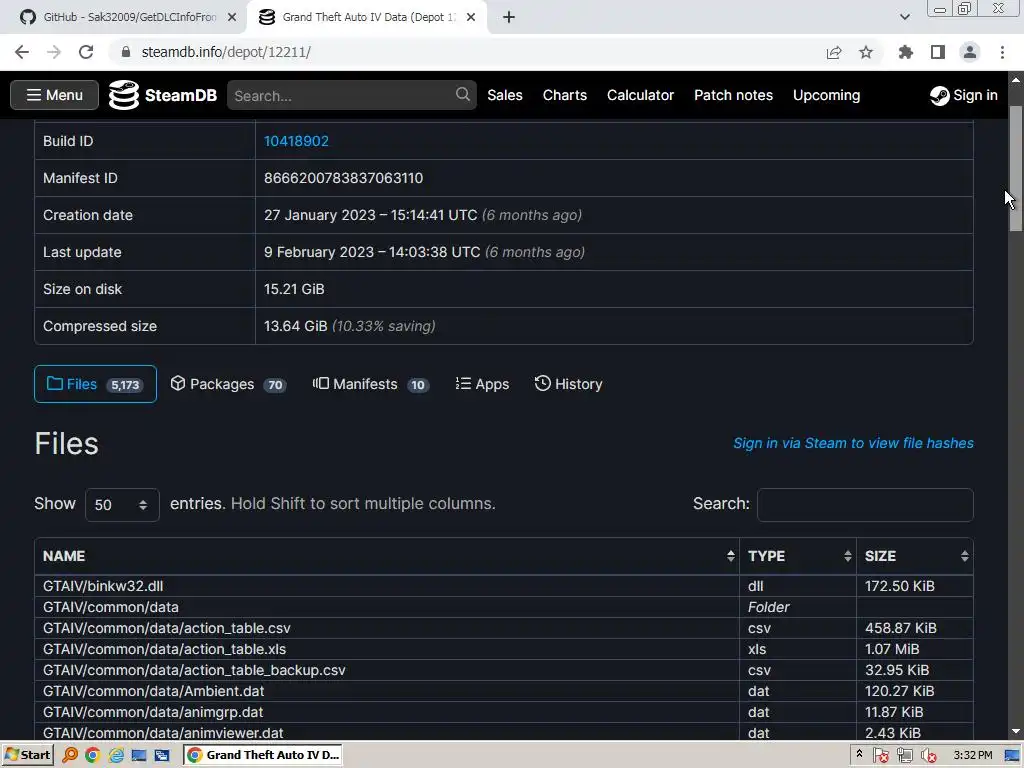Viewport: 1024px width, 768px height.
Task: Open the Windows Start button
Action: point(28,755)
